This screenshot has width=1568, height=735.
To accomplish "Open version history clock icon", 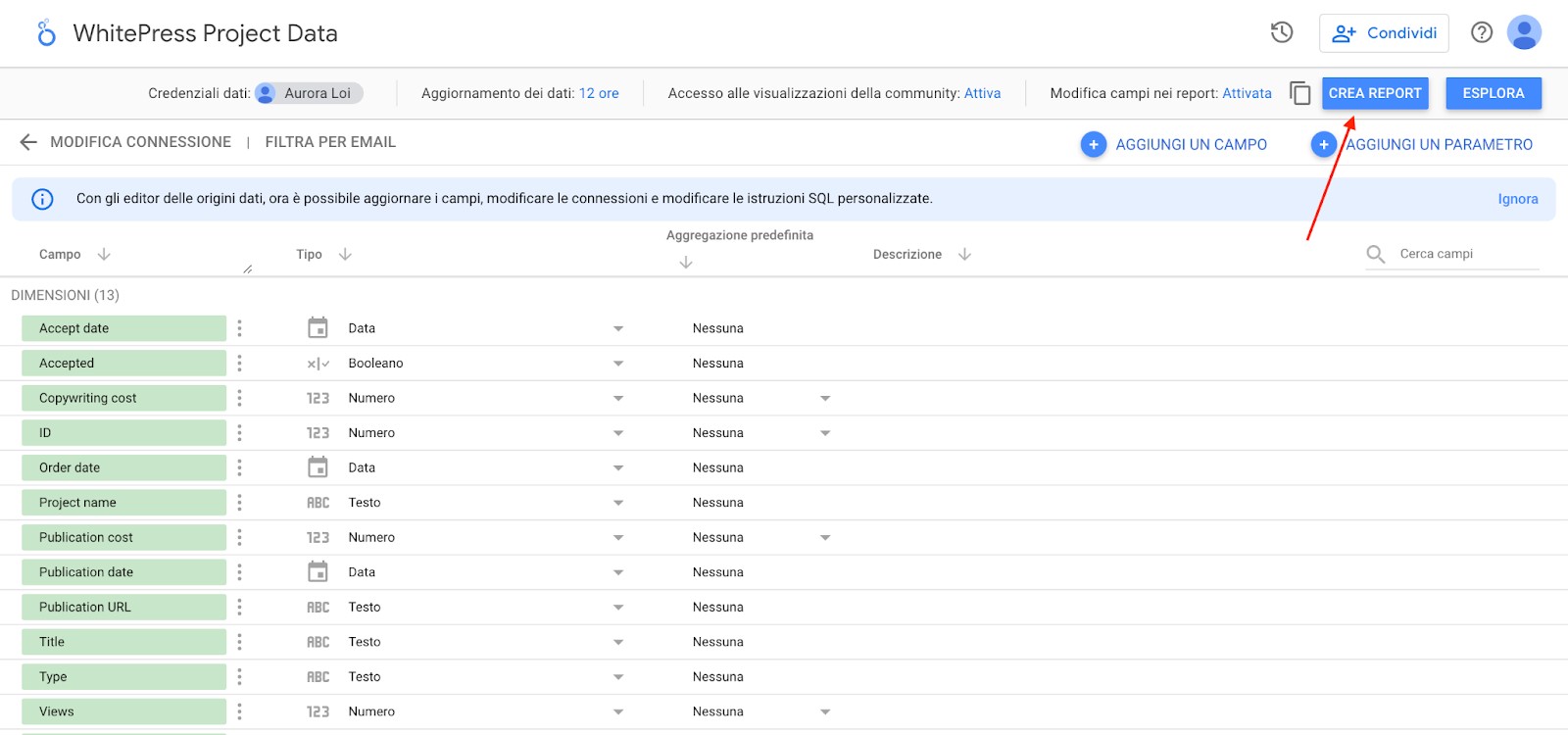I will pos(1282,32).
